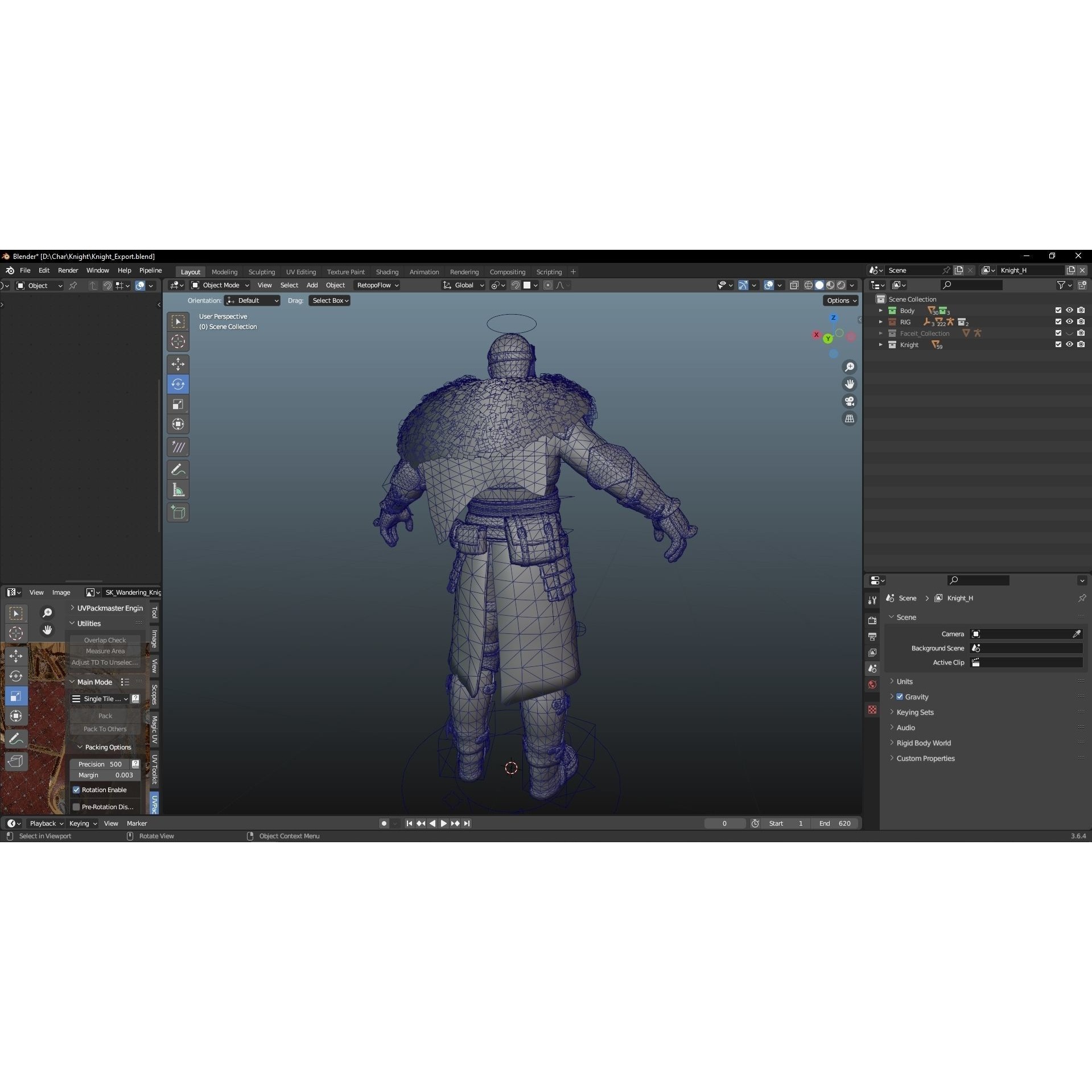Expand the RIG collection
Image resolution: width=1092 pixels, height=1092 pixels.
(881, 322)
